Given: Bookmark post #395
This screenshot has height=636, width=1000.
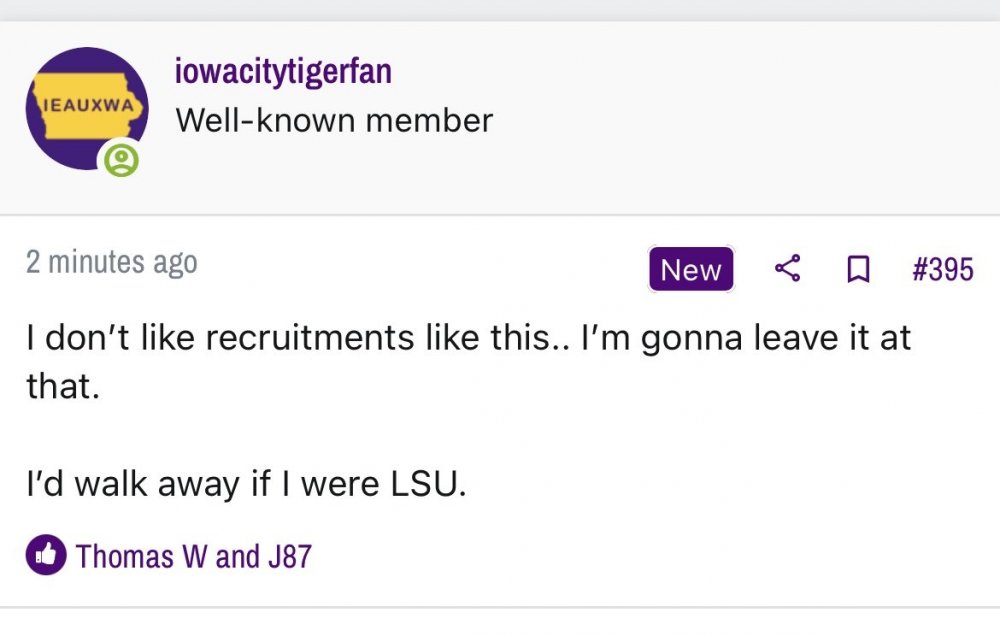Looking at the screenshot, I should point(858,269).
